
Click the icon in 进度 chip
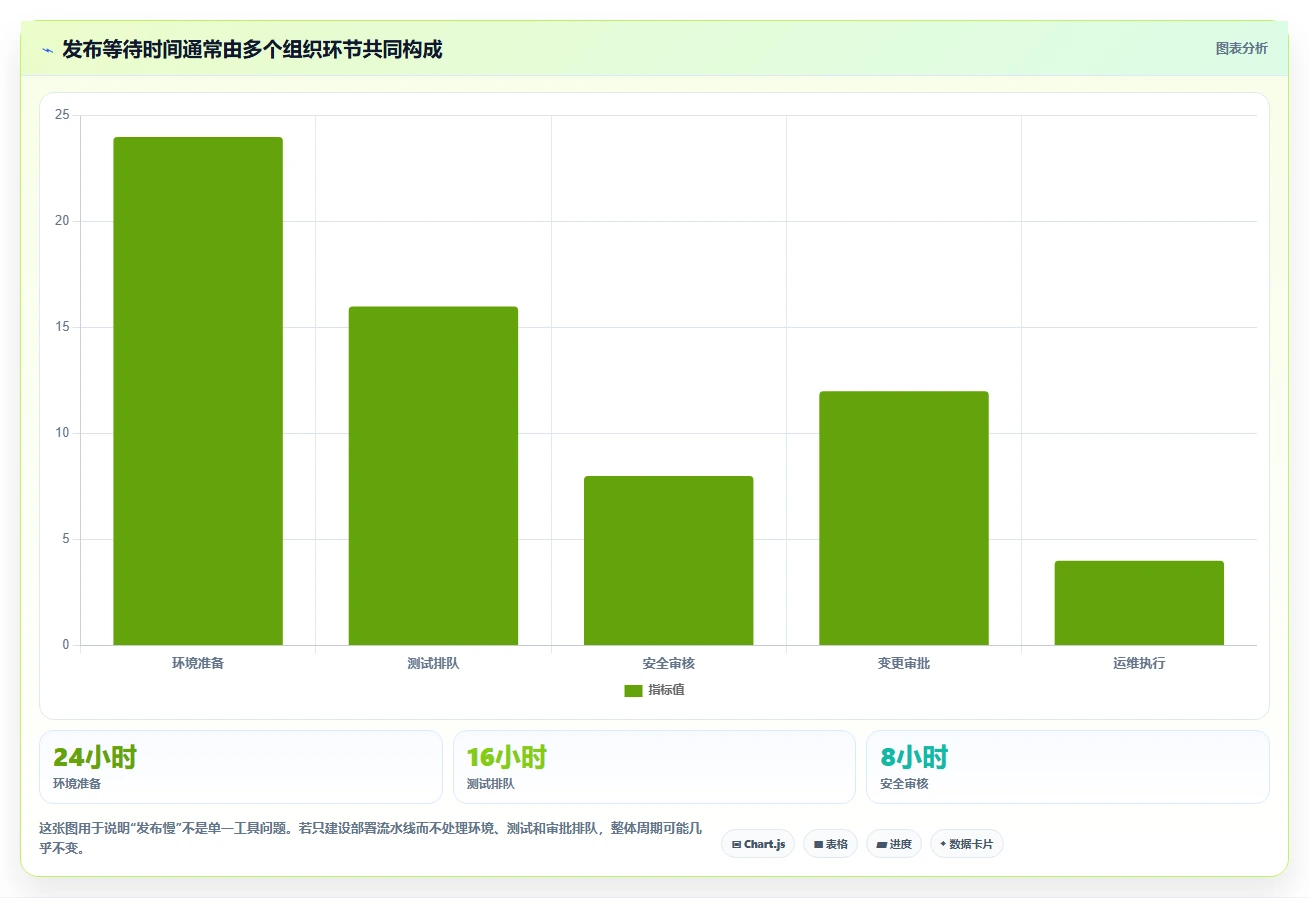point(882,845)
